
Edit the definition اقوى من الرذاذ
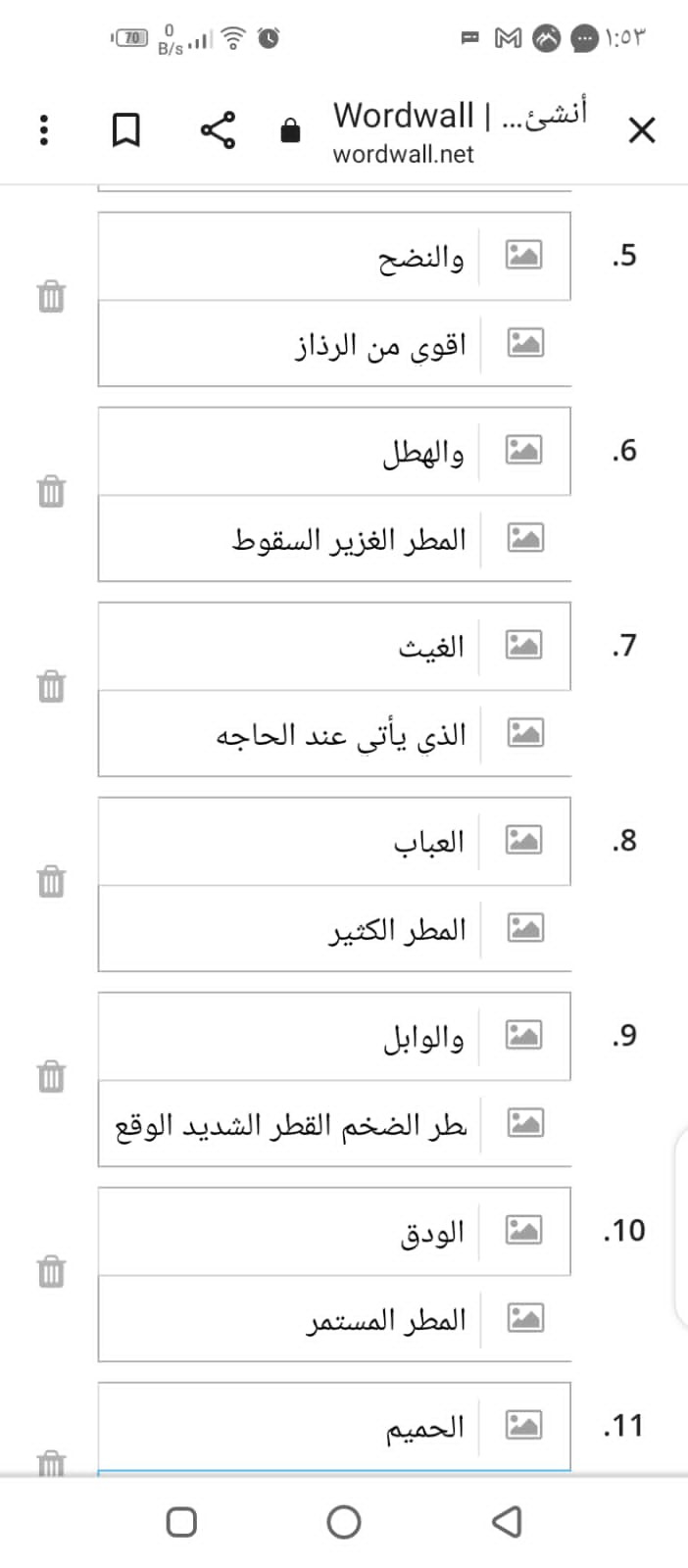(290, 344)
